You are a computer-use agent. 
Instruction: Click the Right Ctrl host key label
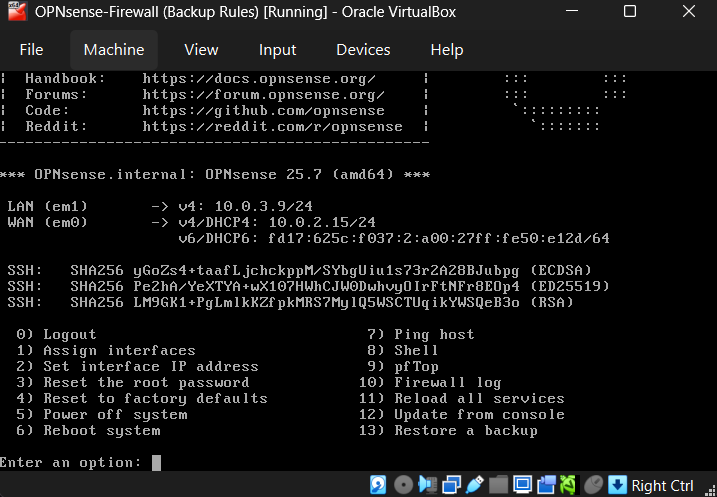(x=662, y=486)
